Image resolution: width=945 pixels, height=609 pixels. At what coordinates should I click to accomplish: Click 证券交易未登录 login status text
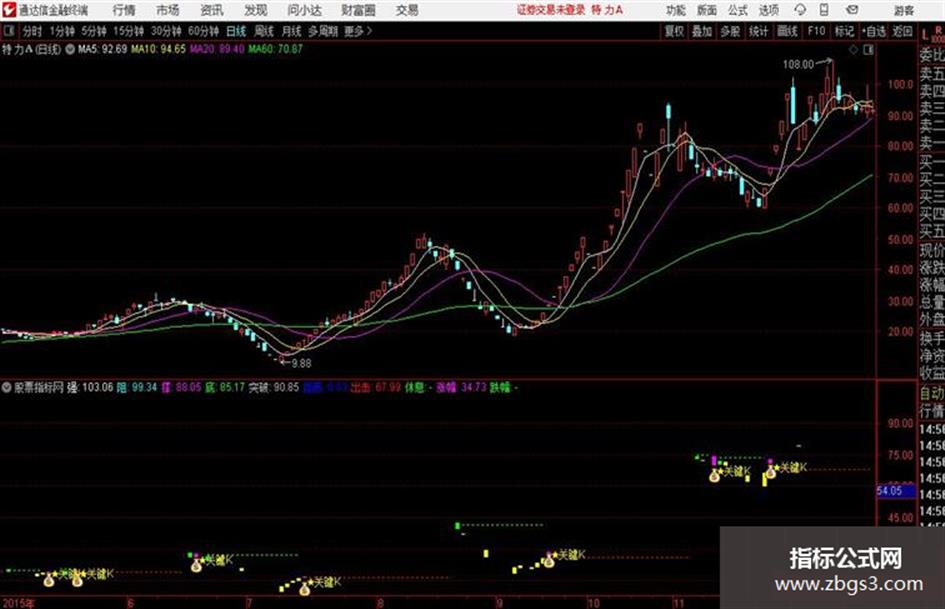(551, 10)
